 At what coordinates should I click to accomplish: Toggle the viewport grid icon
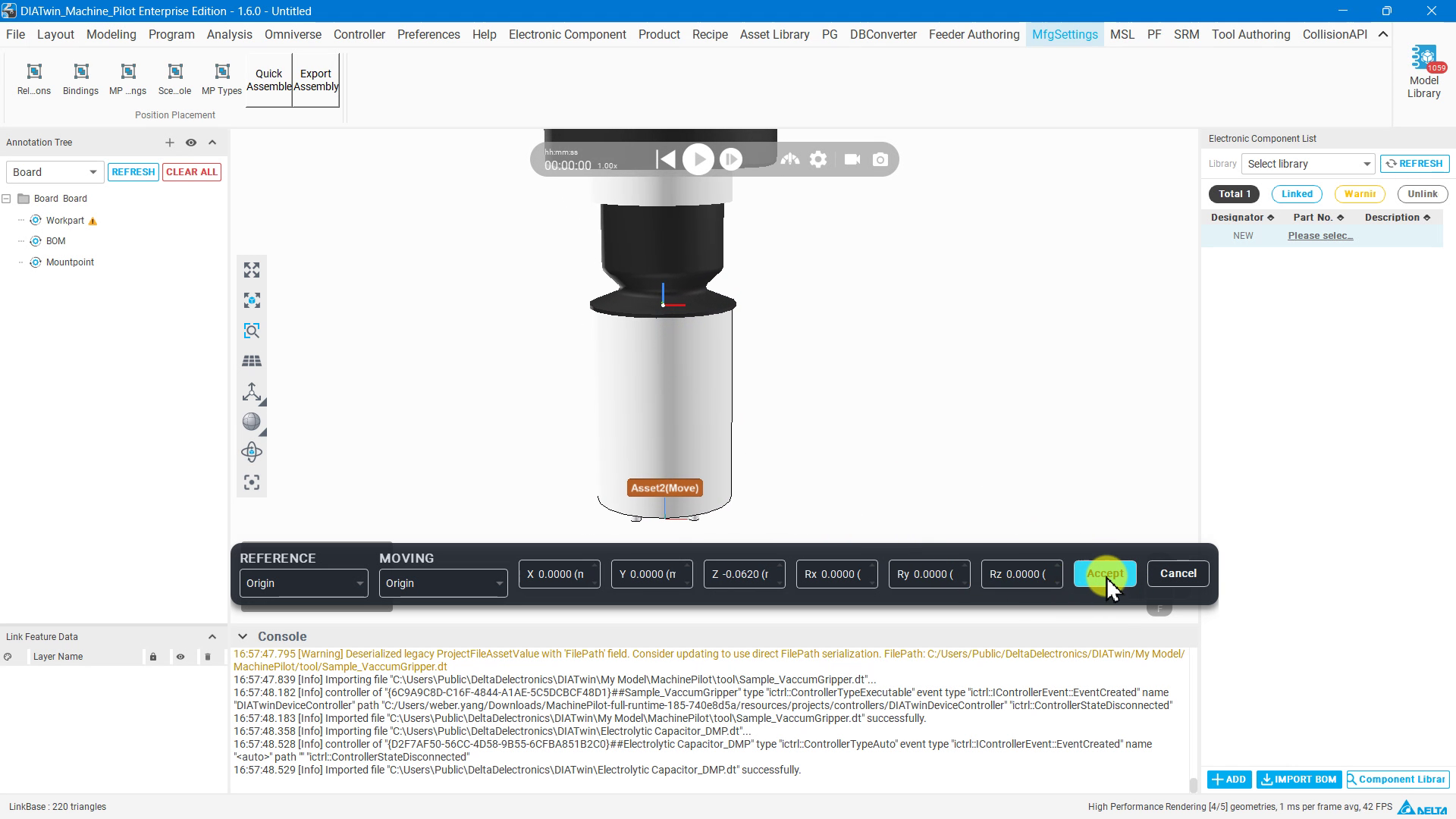pyautogui.click(x=252, y=361)
